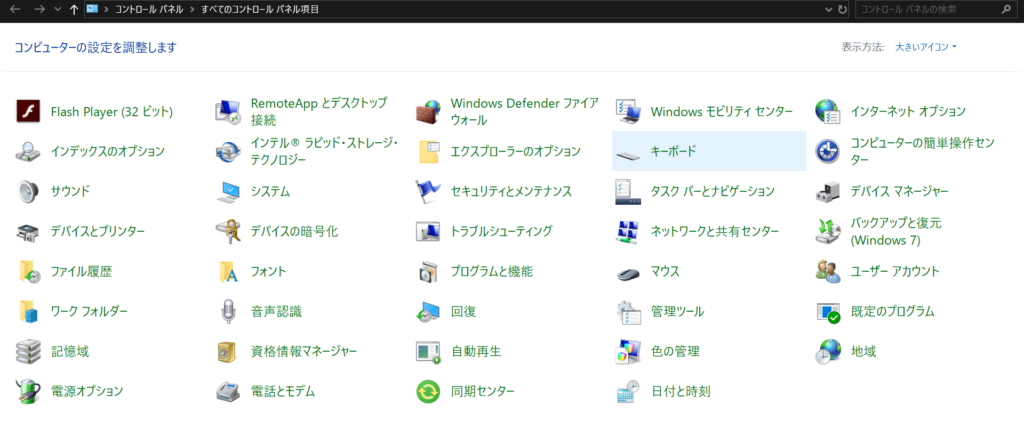The image size is (1024, 421).
Task: Open the 自動再生 link
Action: (x=476, y=352)
